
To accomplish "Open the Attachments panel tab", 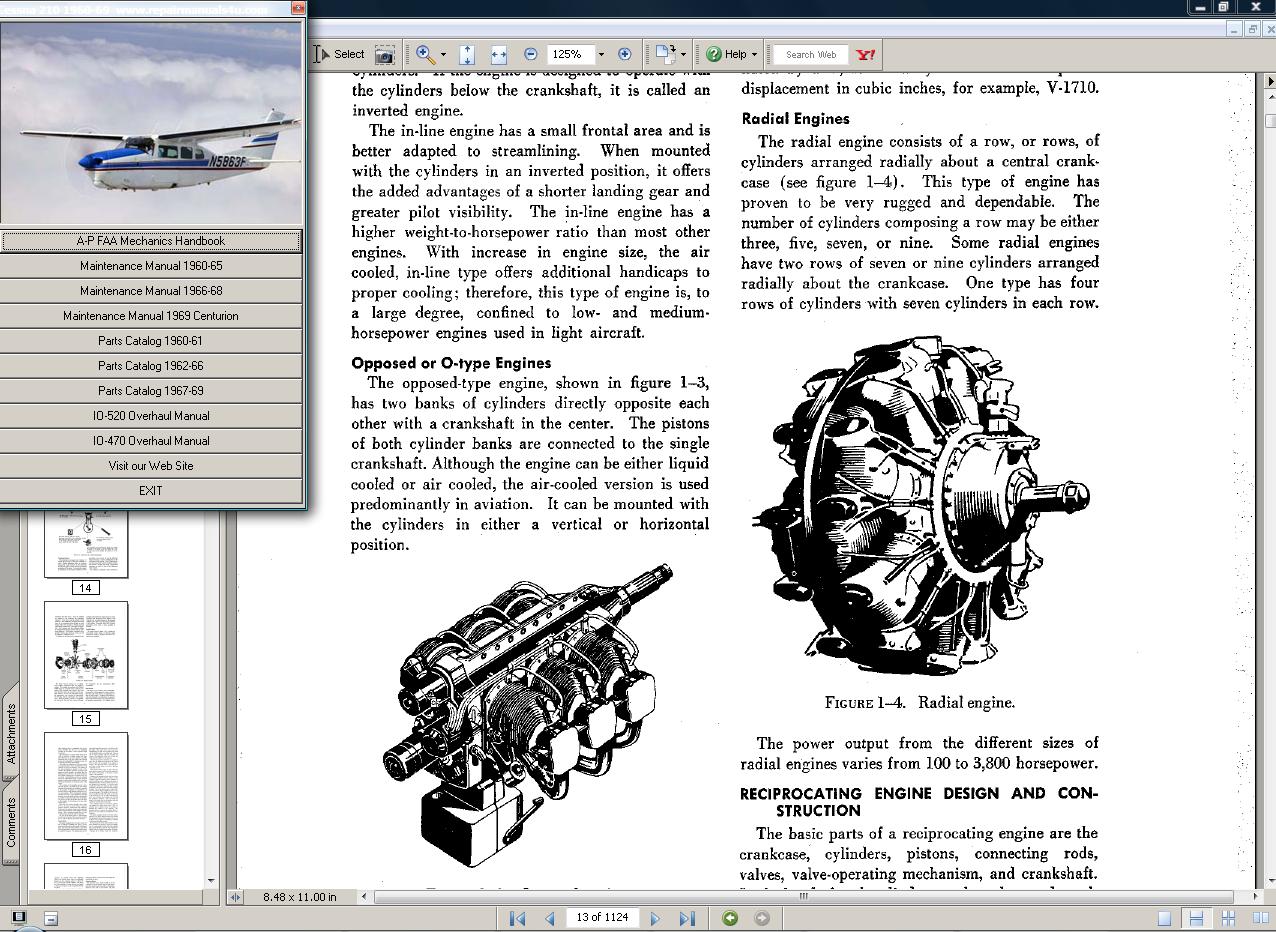I will (x=10, y=737).
